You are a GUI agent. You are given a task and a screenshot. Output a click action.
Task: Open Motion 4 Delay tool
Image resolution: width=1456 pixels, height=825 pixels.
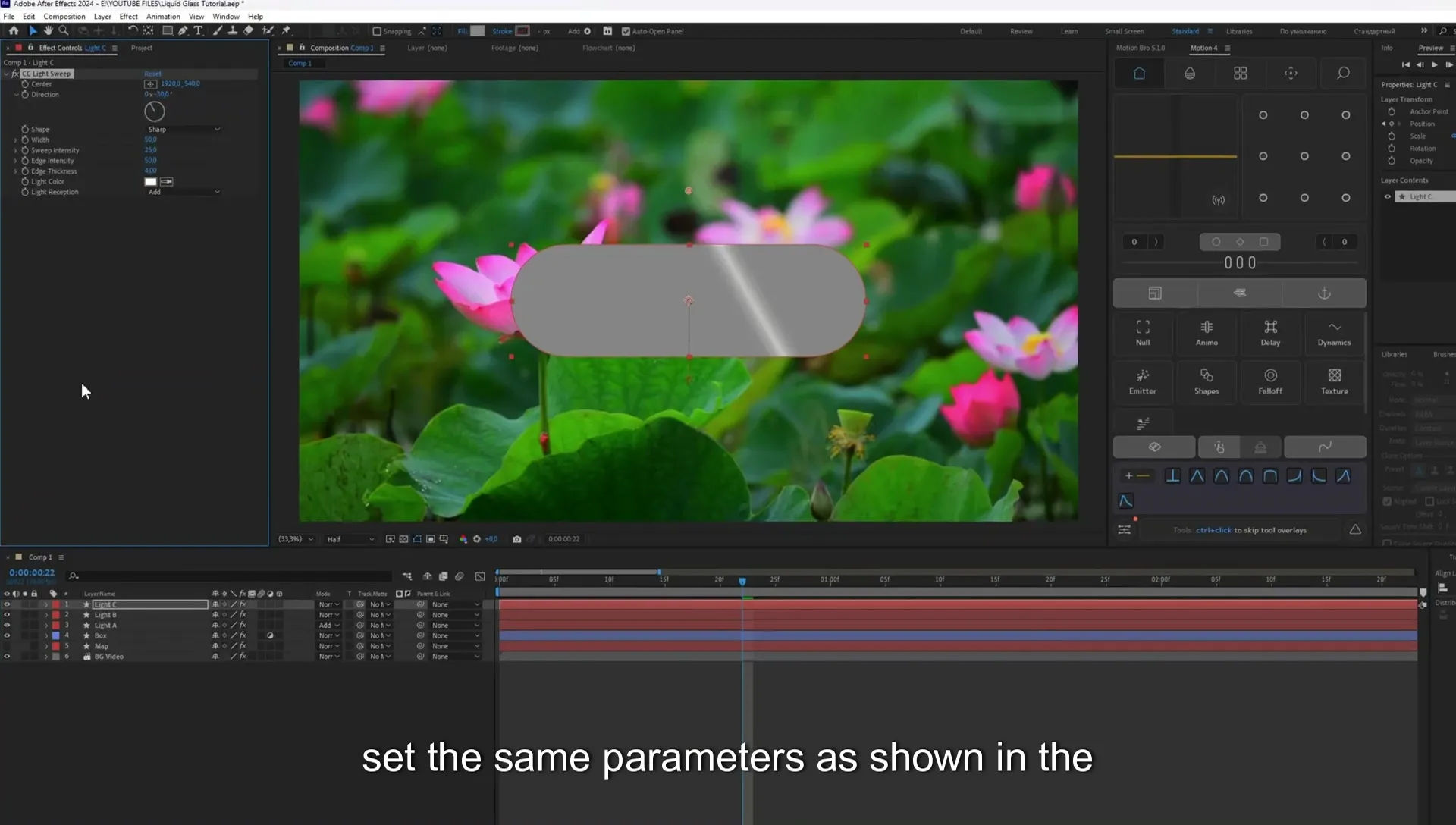[1270, 333]
